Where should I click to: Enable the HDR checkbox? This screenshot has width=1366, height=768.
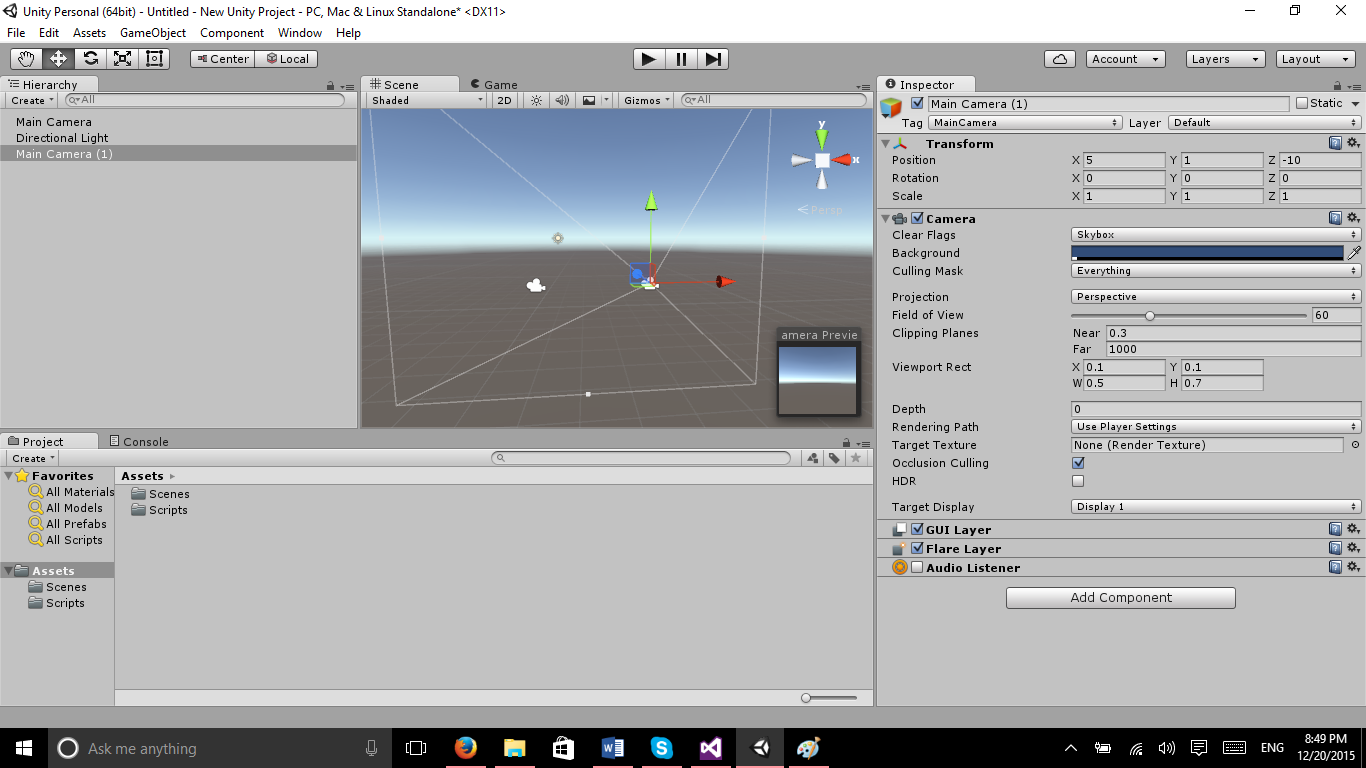point(1078,481)
